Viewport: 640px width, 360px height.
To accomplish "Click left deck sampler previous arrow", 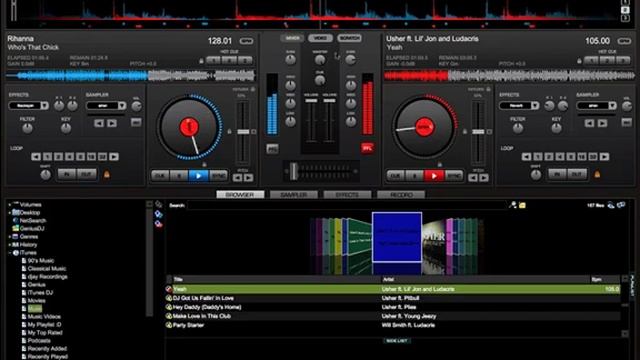I will (x=99, y=123).
